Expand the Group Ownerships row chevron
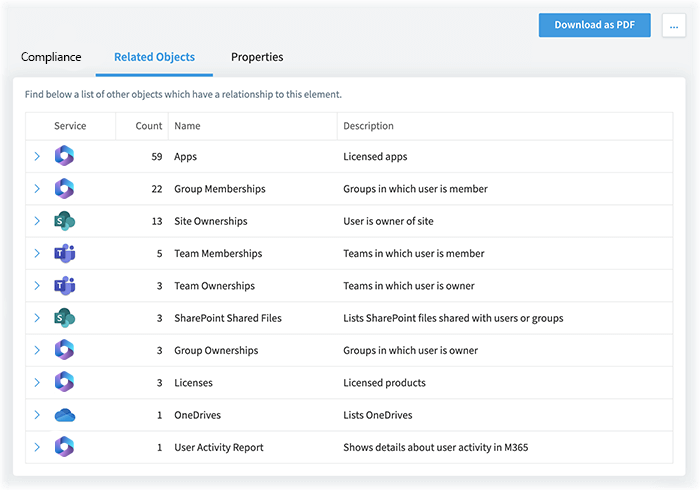The image size is (700, 490). pos(37,350)
